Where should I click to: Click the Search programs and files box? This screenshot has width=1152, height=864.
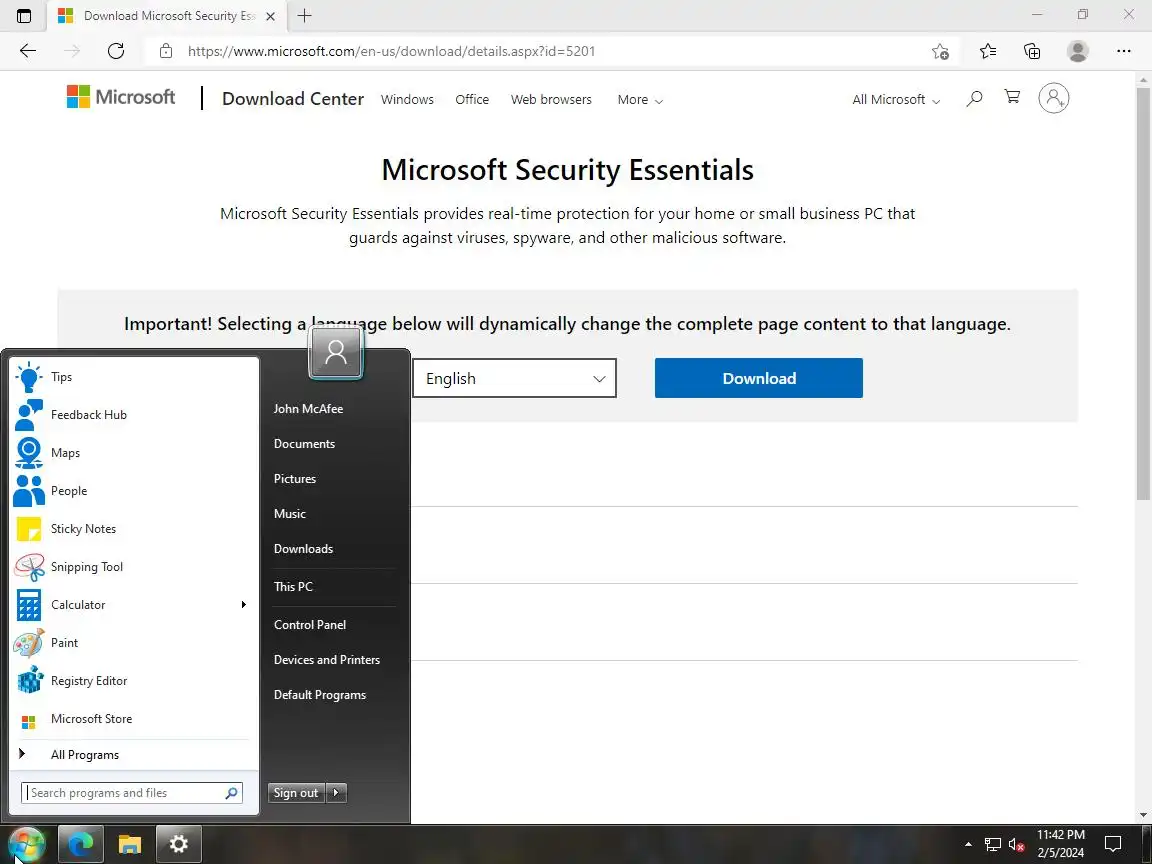(x=132, y=793)
